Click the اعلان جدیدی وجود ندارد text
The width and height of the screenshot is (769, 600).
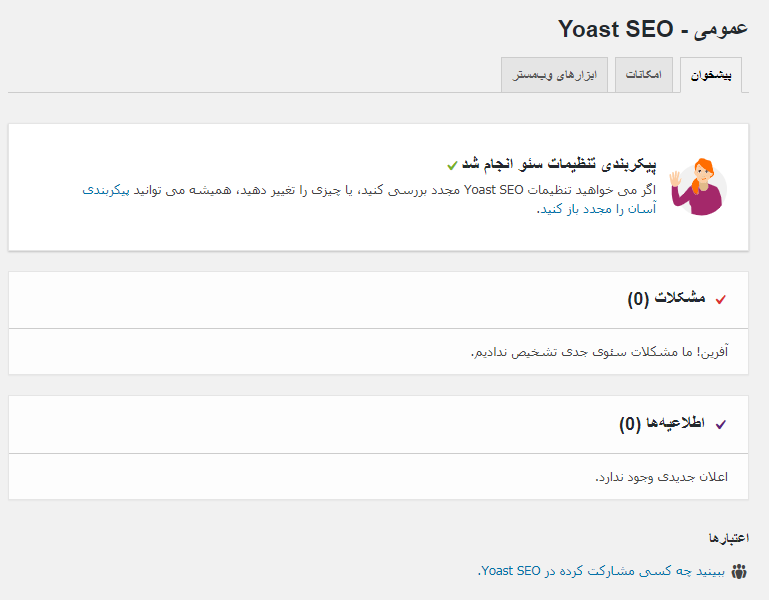pos(662,477)
